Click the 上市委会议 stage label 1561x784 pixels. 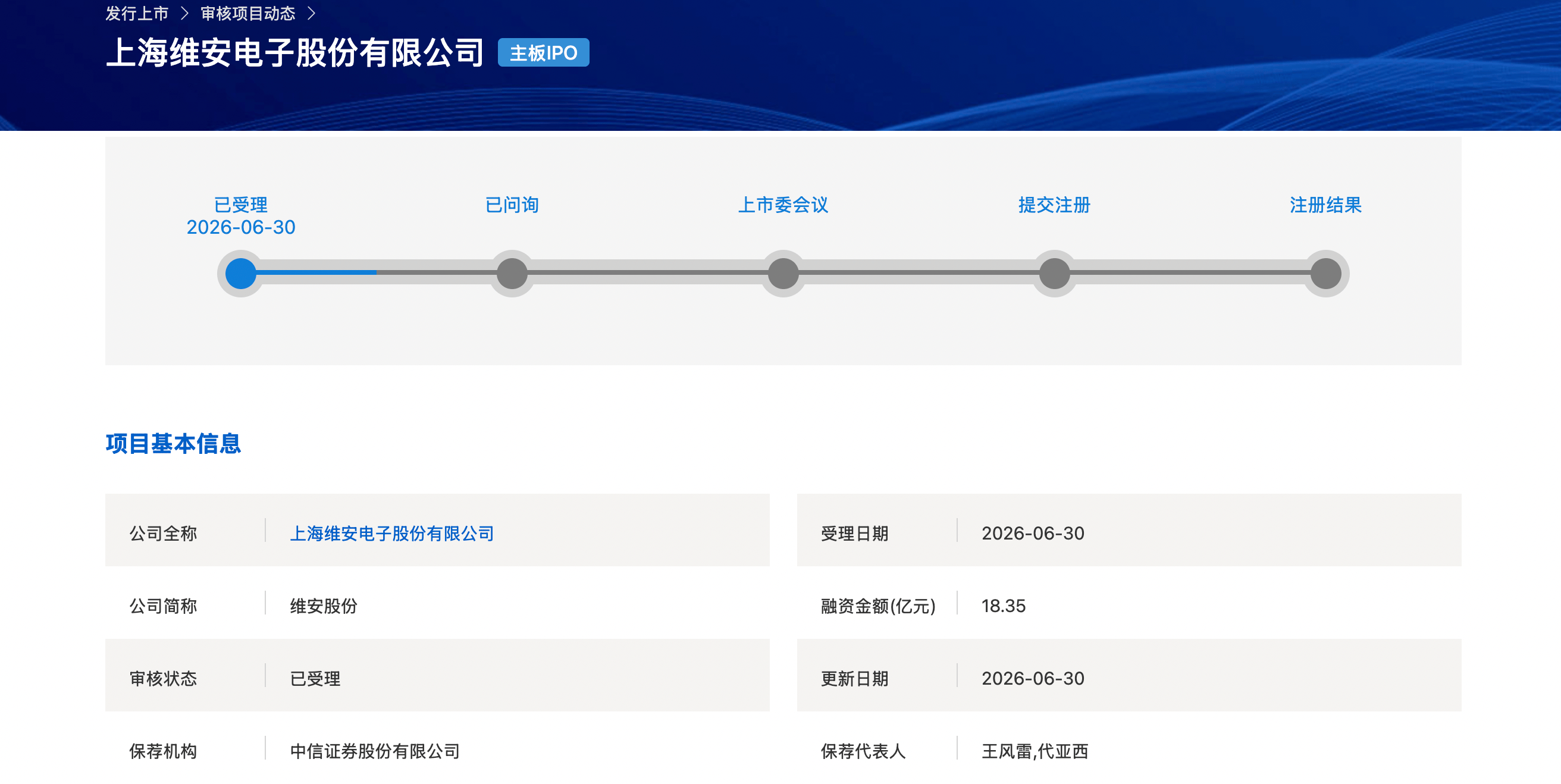point(783,205)
